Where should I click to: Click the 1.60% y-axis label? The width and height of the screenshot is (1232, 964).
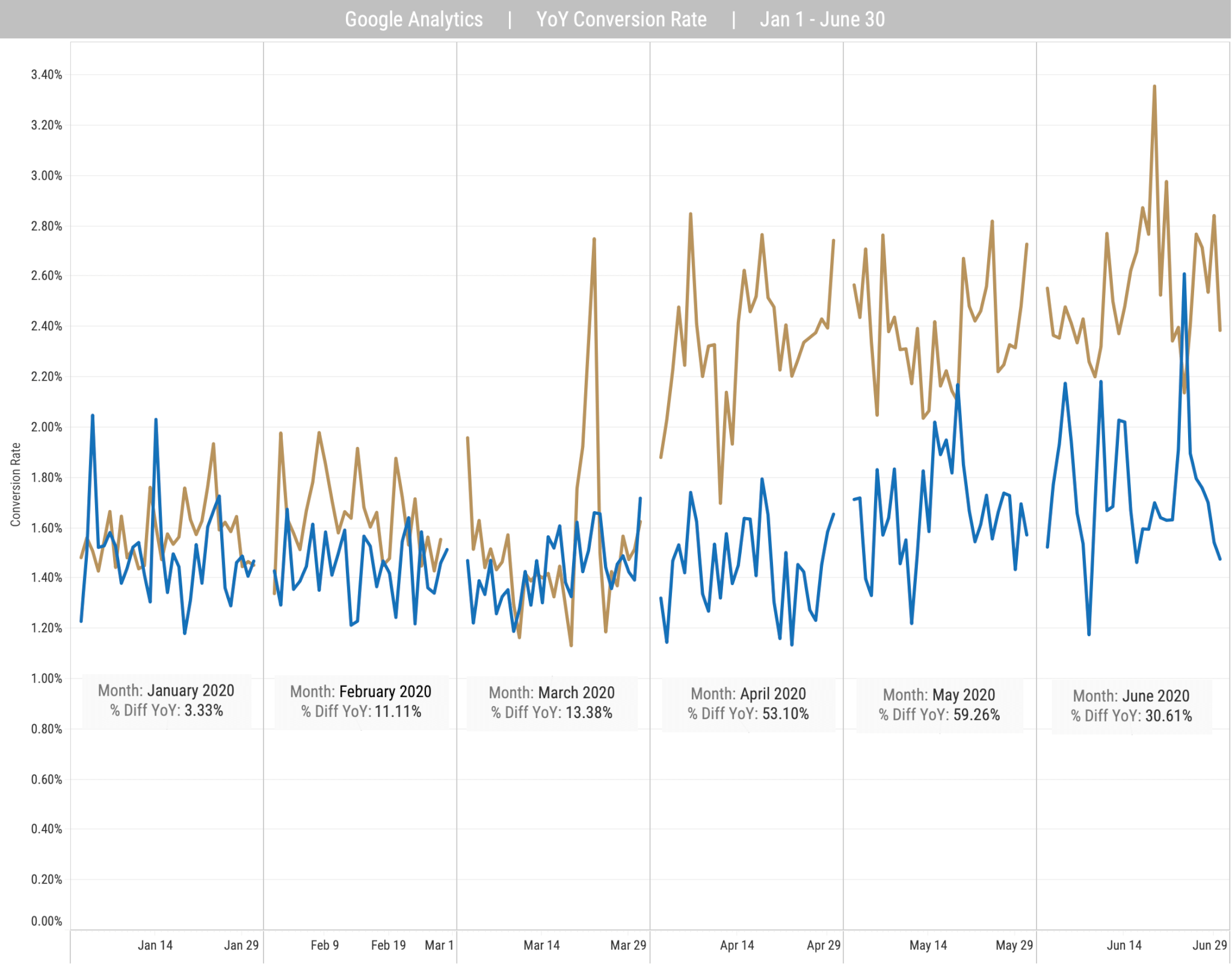46,528
